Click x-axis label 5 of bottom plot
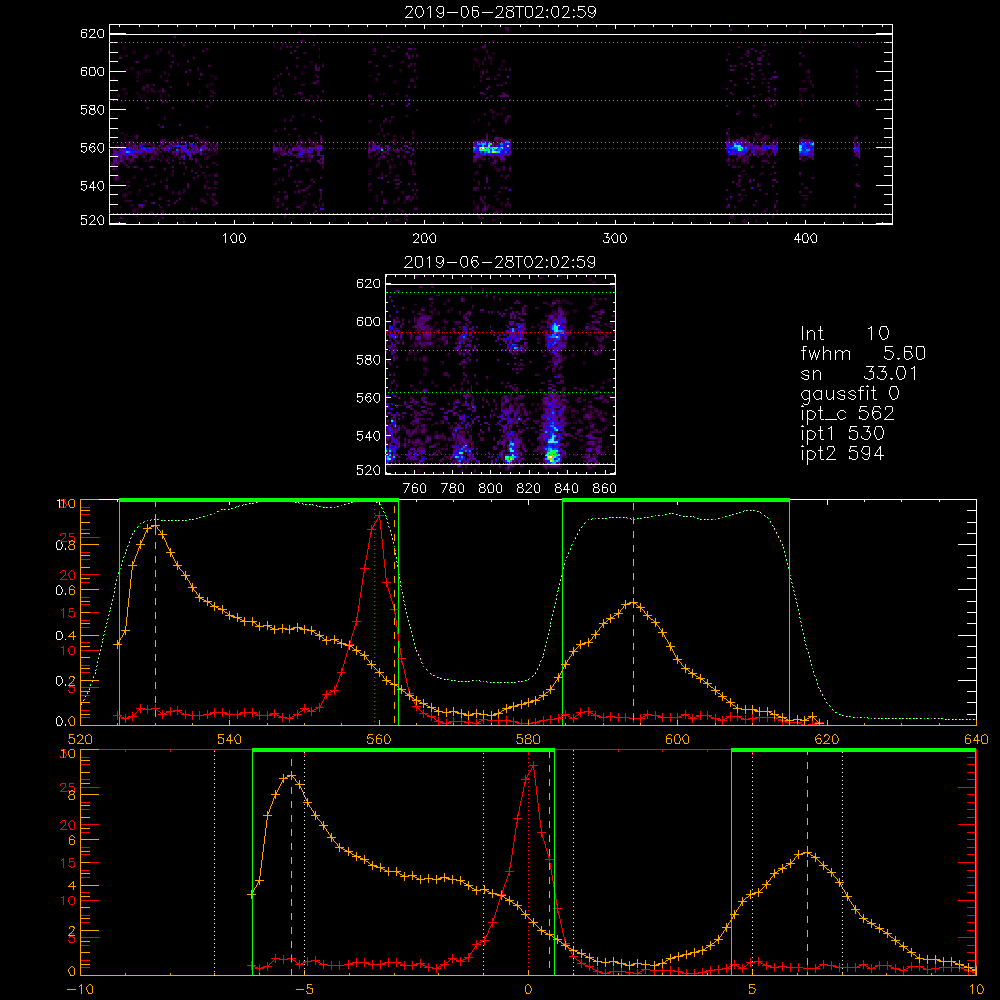 (753, 989)
